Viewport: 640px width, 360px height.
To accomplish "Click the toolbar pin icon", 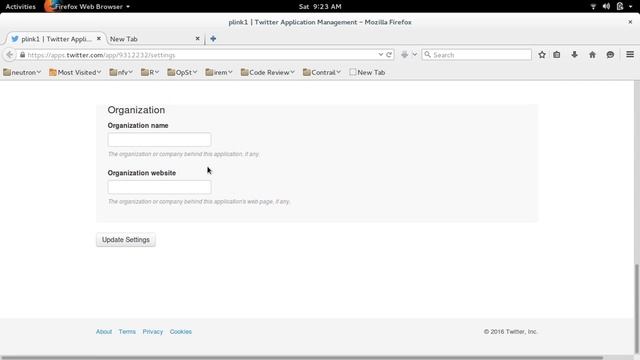I will coord(404,55).
